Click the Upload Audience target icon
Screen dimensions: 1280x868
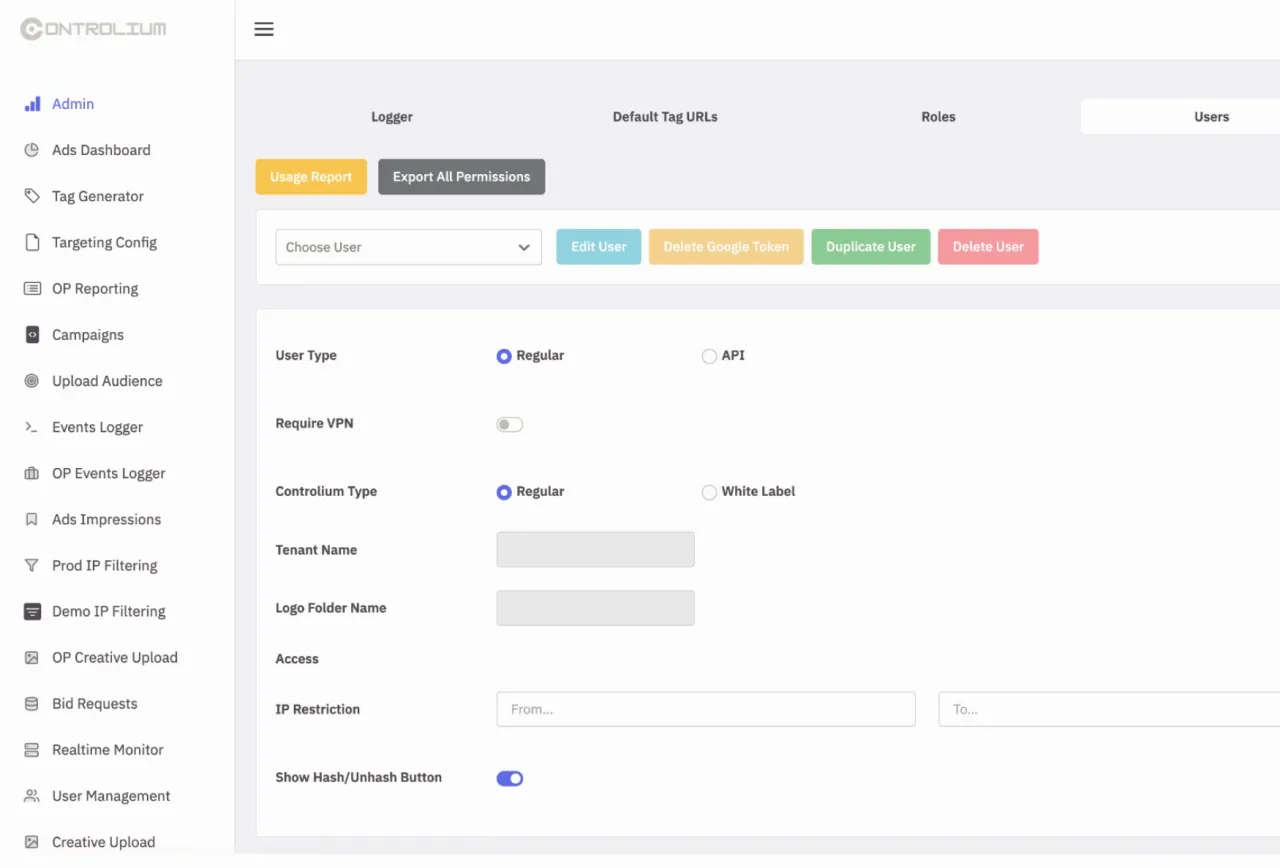click(32, 381)
